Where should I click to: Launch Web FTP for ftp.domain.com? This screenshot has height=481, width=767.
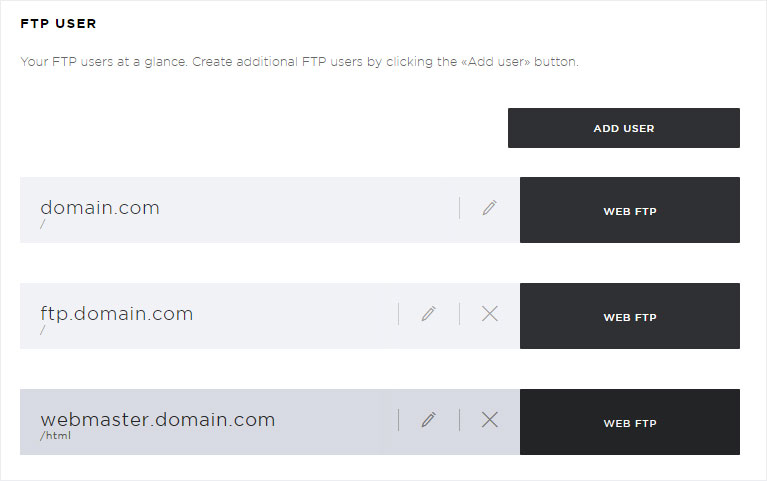(630, 316)
